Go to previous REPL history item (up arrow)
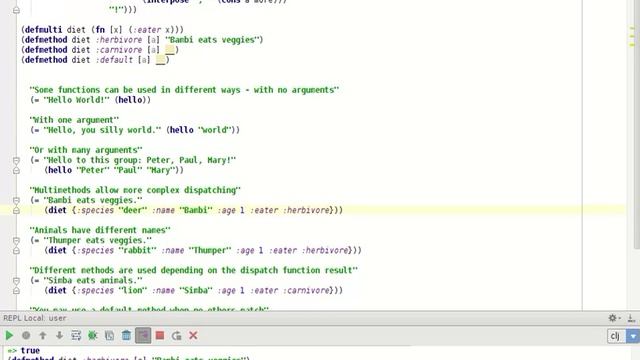Image resolution: width=640 pixels, height=360 pixels. point(43,336)
